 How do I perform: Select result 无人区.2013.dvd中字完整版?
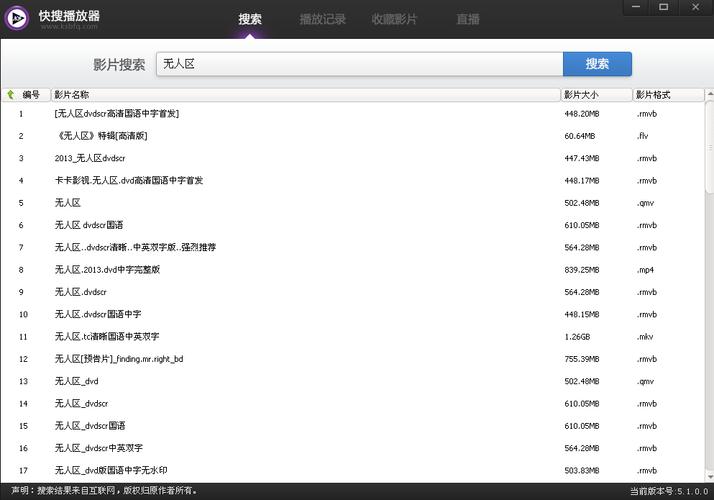coord(107,270)
